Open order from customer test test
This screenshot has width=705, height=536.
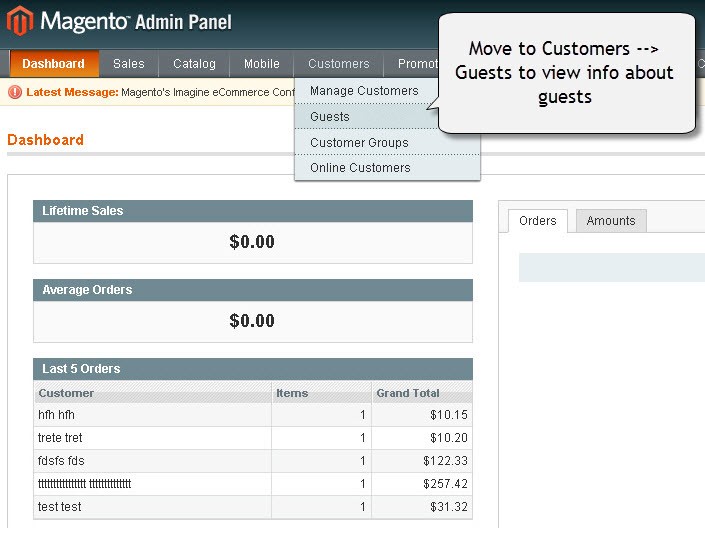[x=253, y=507]
